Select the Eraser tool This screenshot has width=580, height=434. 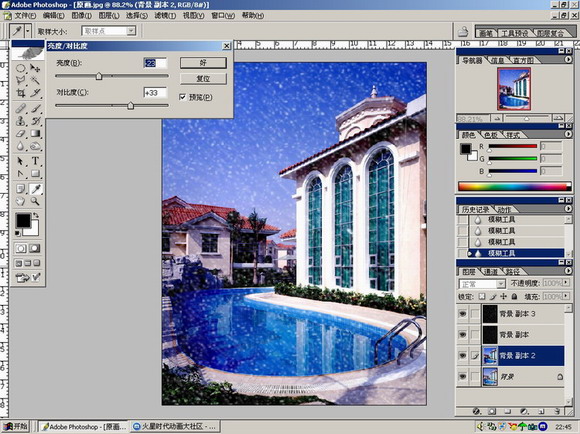[20, 134]
